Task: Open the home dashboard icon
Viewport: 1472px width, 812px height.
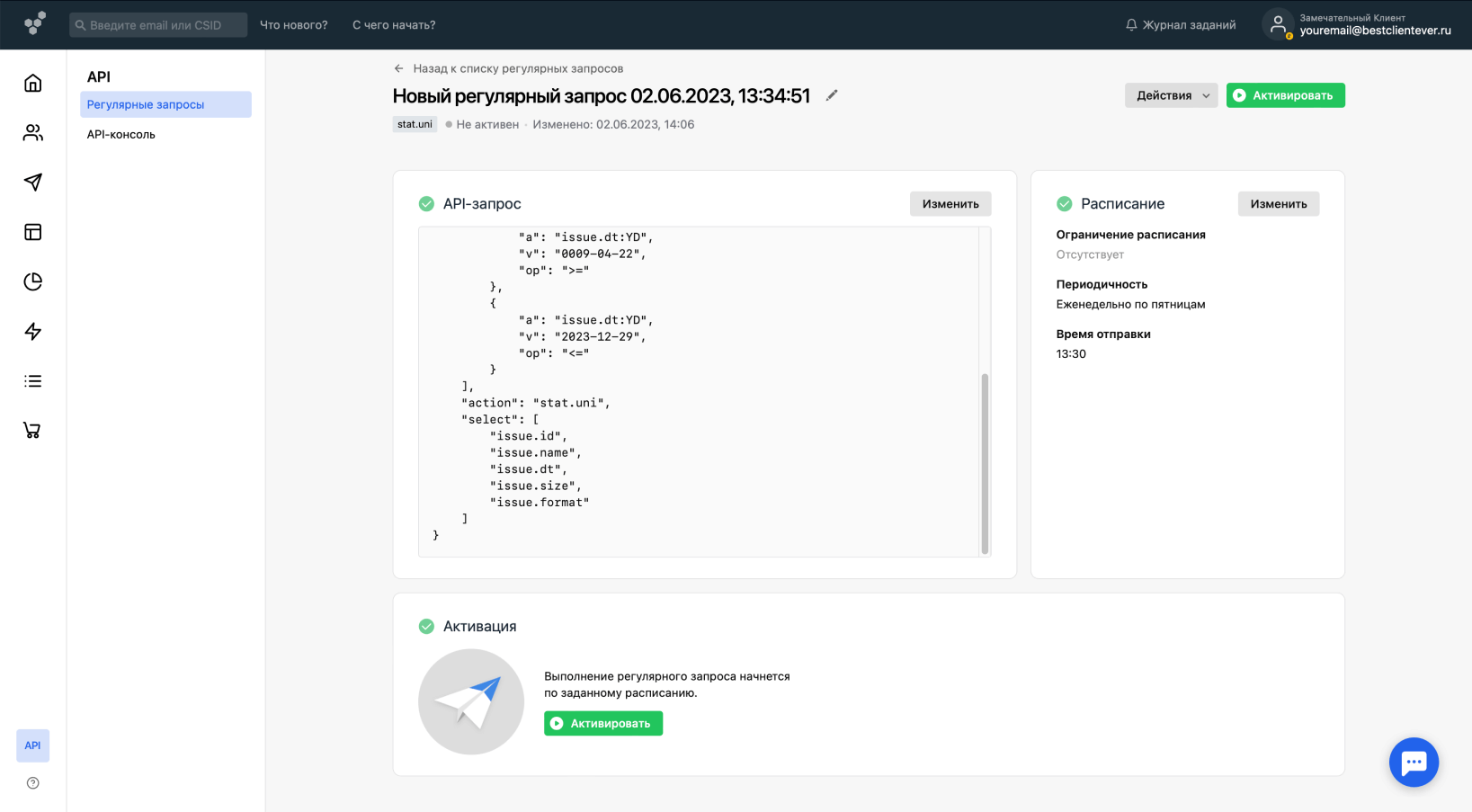Action: 32,83
